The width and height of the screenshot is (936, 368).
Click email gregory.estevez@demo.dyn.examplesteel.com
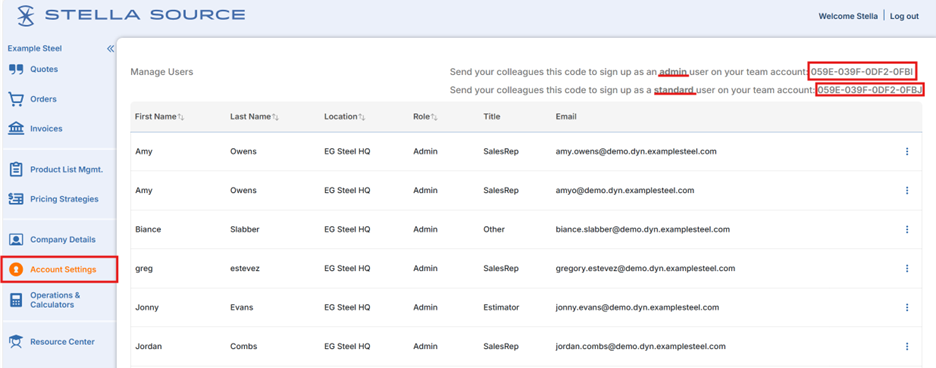pyautogui.click(x=645, y=268)
